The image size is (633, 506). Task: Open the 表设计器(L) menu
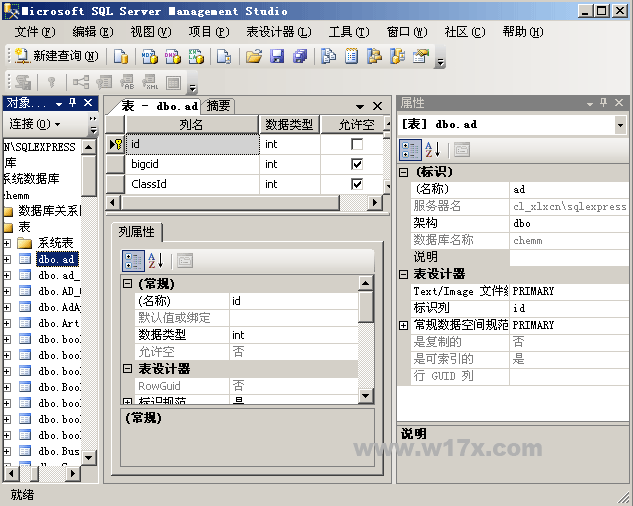[279, 31]
